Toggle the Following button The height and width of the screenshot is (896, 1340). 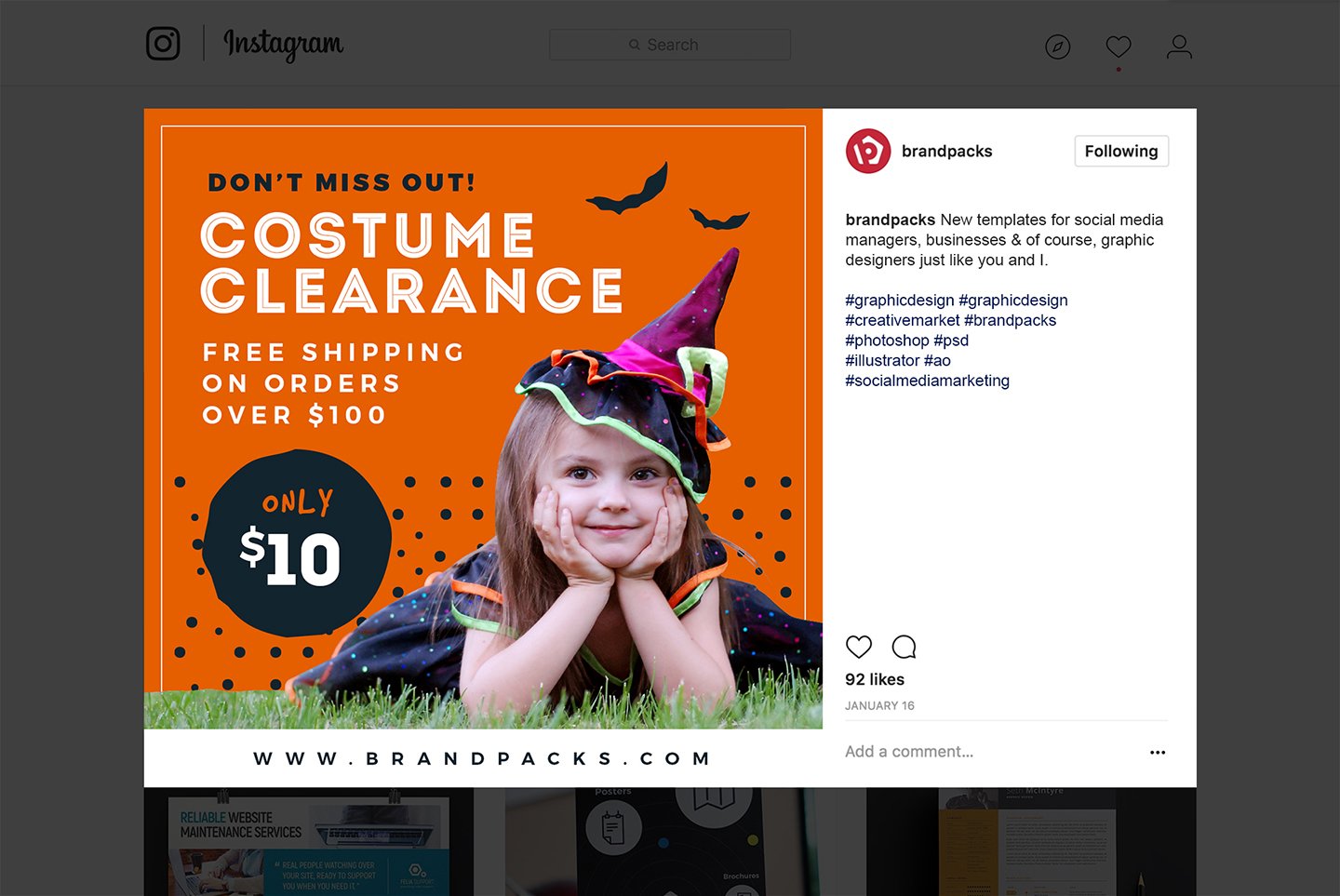click(1121, 151)
